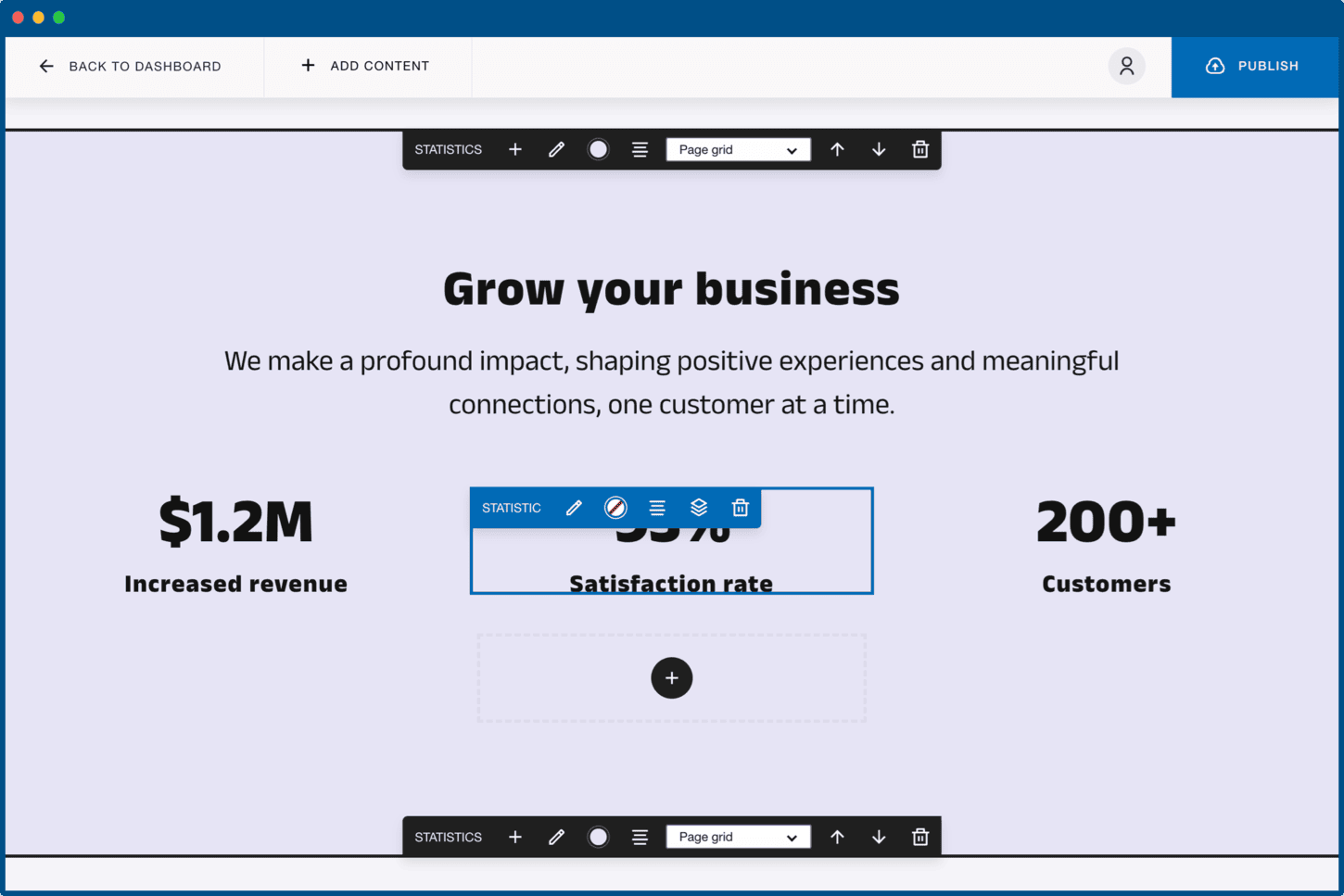Delete section using bottom Statistics toolbar trash
The image size is (1344, 896).
(x=920, y=837)
